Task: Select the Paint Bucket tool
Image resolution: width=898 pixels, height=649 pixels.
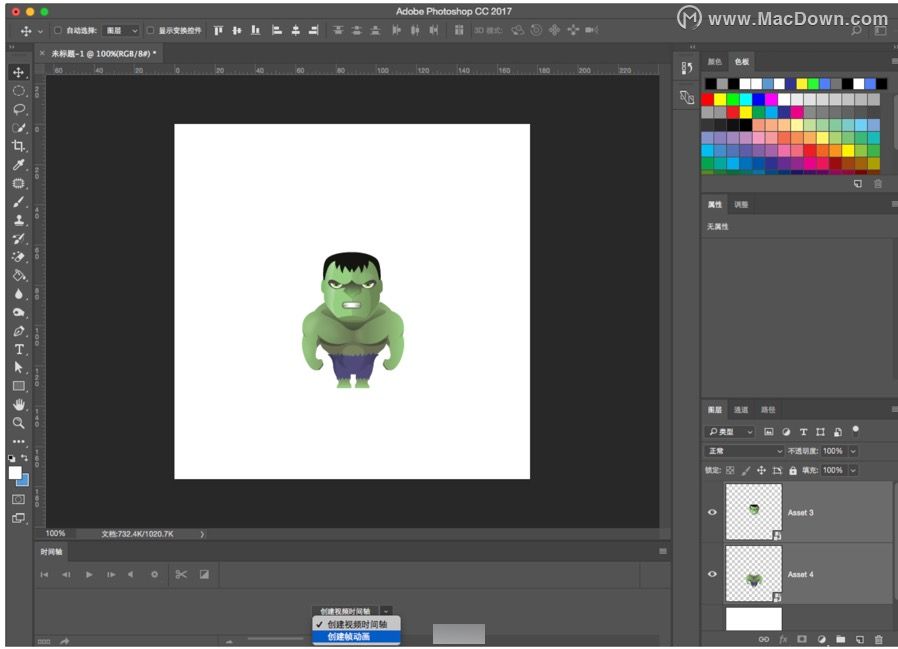Action: 18,276
